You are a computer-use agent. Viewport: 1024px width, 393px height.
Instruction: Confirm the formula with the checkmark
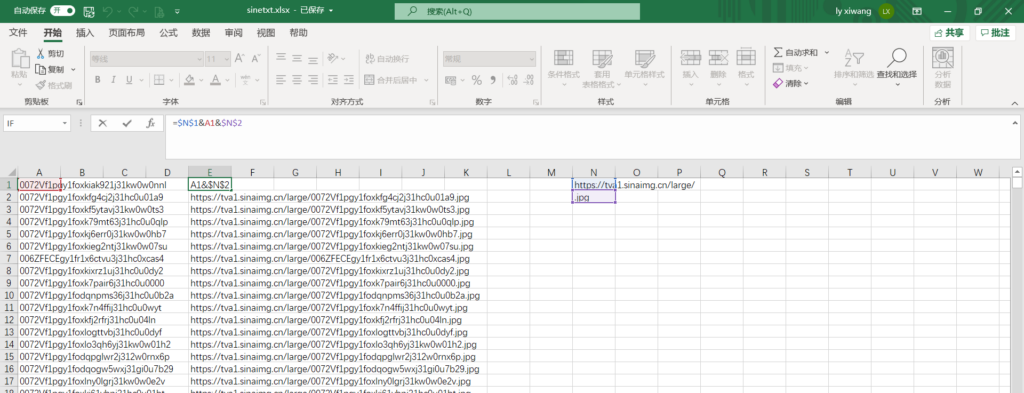click(127, 122)
